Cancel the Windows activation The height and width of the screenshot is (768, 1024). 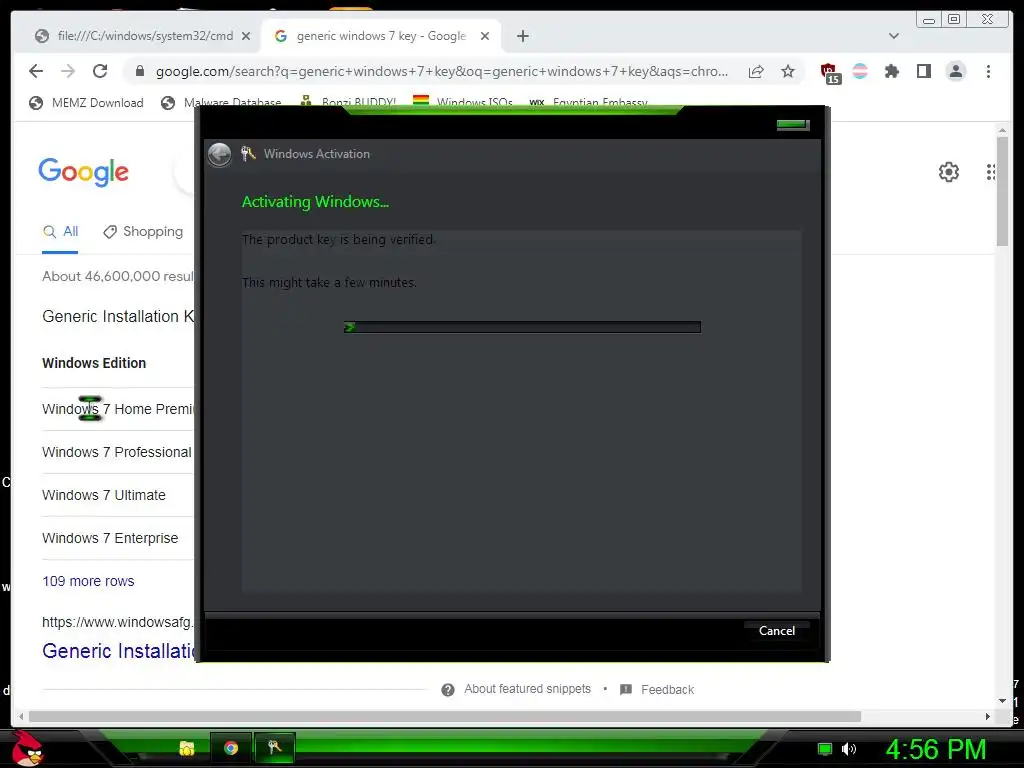(x=776, y=631)
